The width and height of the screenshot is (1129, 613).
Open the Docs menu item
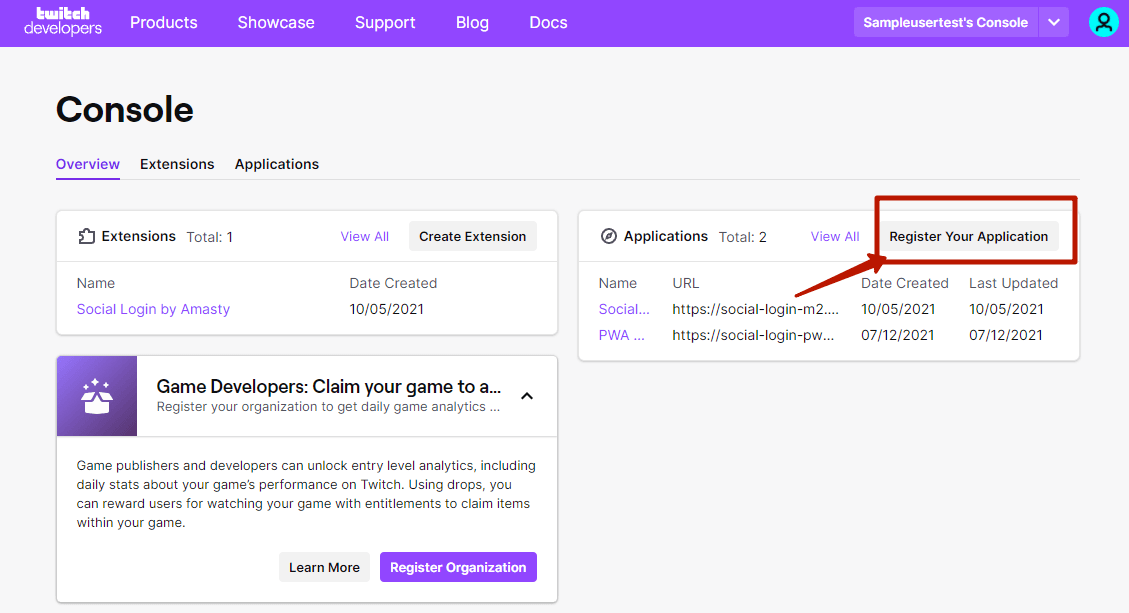548,22
